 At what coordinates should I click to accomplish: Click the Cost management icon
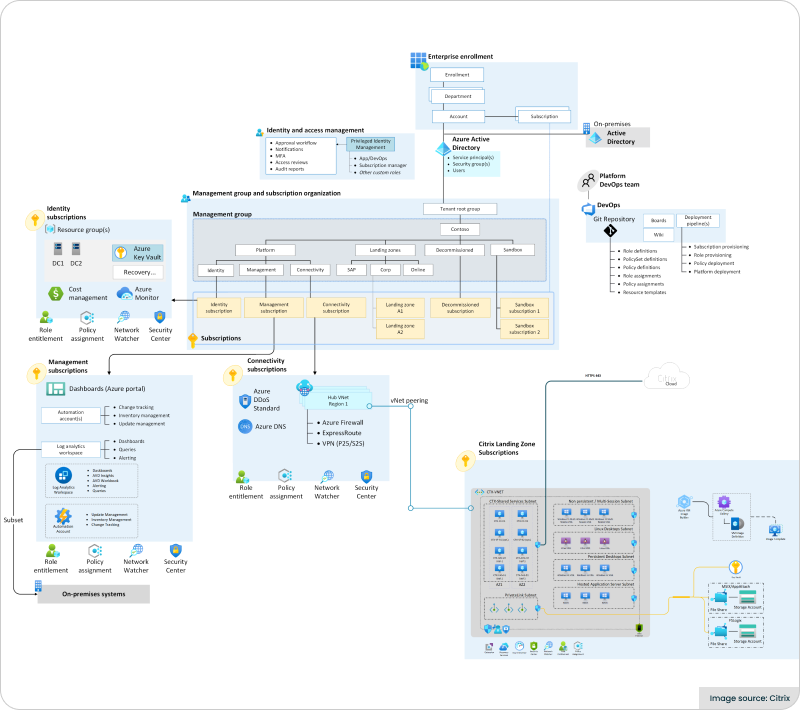click(x=55, y=293)
